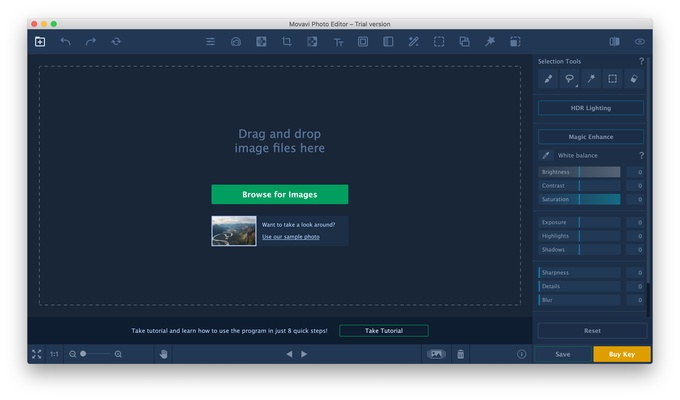Open help for Selection Tools

641,62
